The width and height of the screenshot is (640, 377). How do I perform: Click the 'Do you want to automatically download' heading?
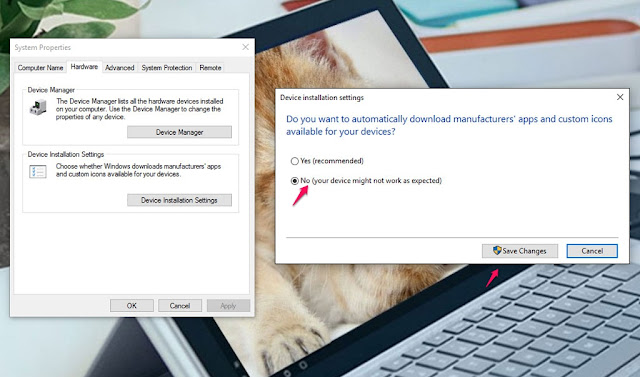[x=449, y=125]
